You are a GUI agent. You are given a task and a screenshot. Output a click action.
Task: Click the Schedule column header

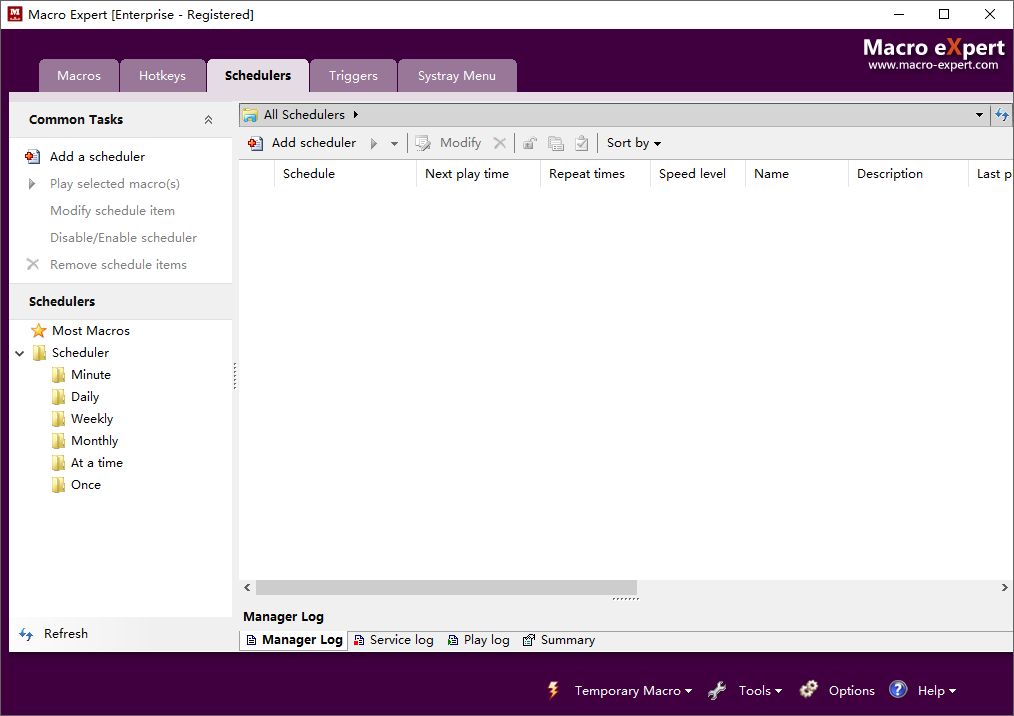click(346, 173)
